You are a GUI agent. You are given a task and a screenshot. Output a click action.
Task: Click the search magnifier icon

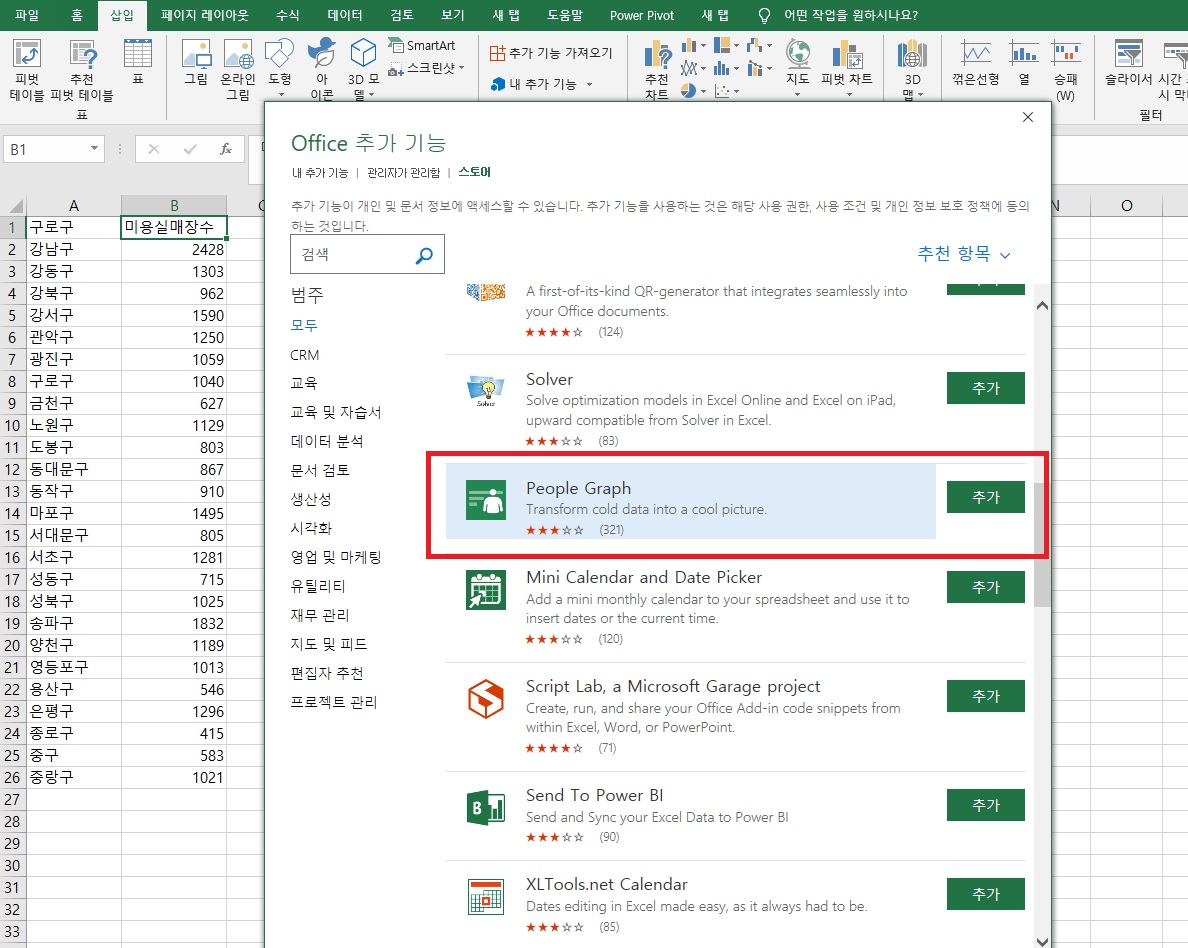424,255
